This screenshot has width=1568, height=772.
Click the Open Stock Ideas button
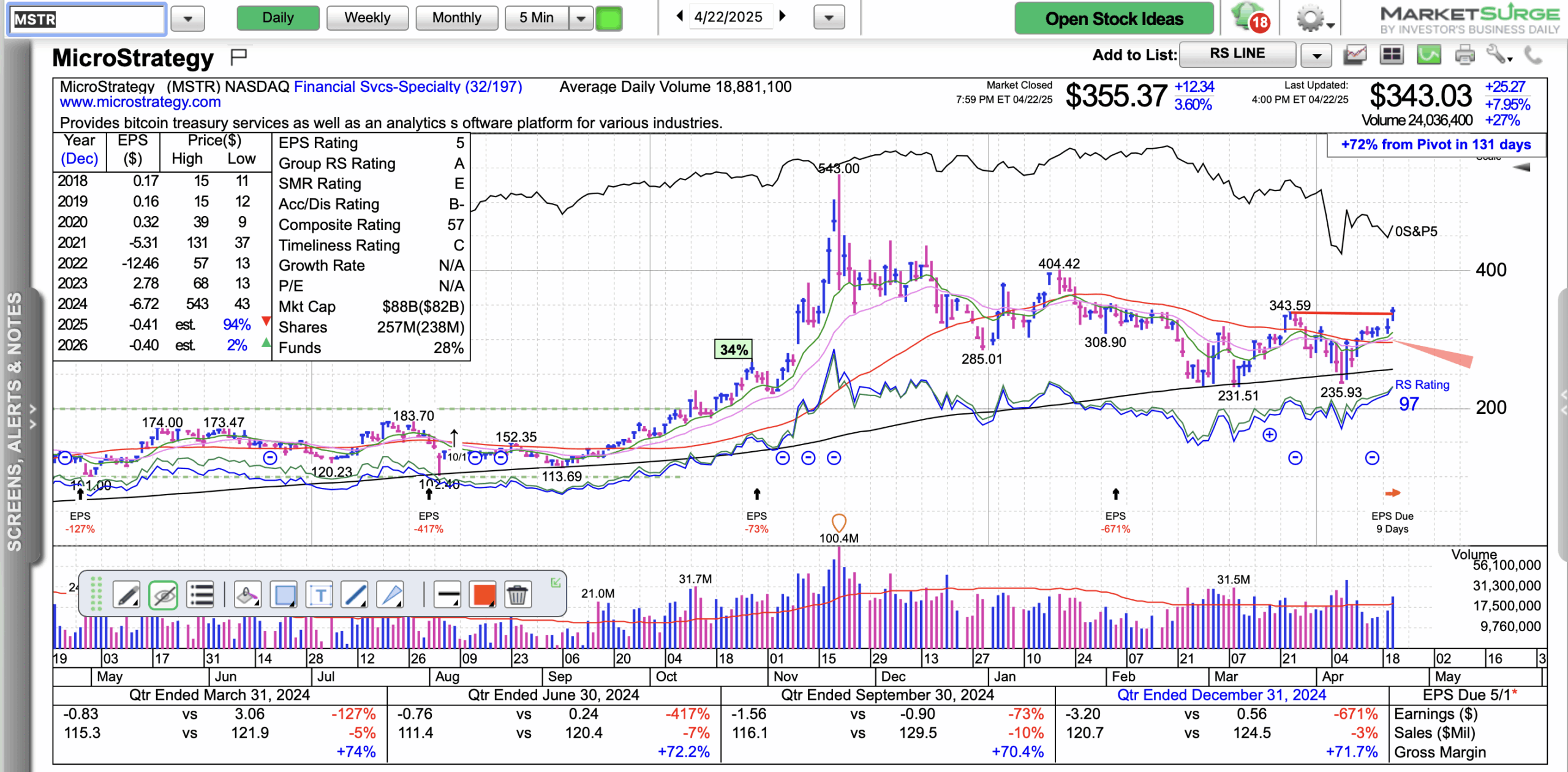[1114, 18]
